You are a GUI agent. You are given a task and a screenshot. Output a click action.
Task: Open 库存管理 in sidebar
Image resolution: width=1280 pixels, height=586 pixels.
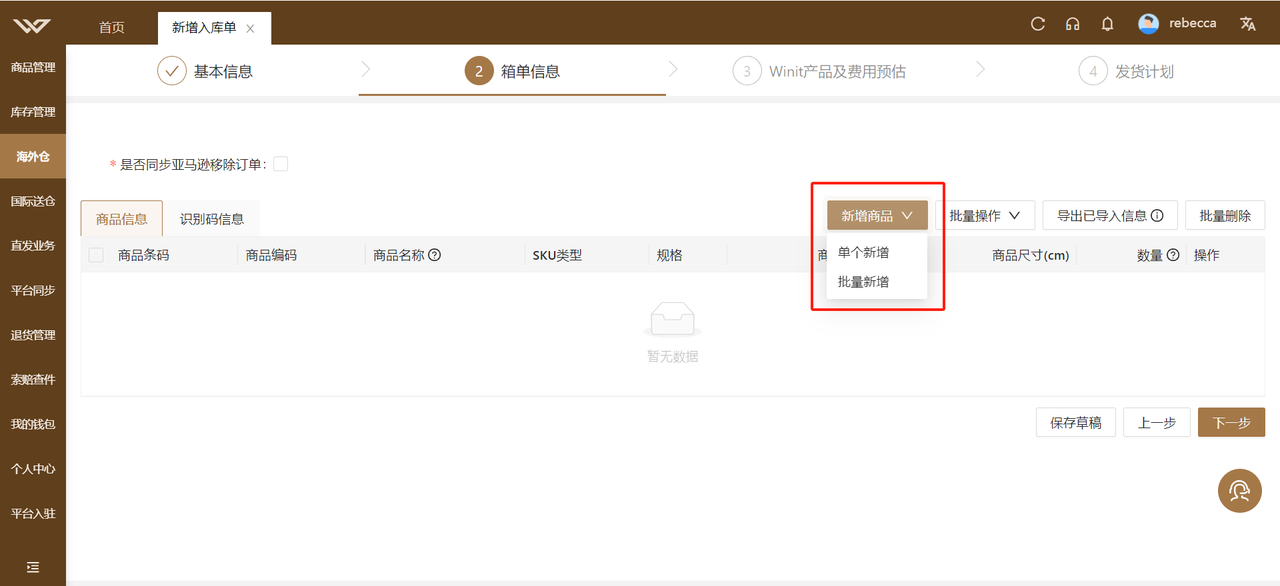tap(33, 112)
